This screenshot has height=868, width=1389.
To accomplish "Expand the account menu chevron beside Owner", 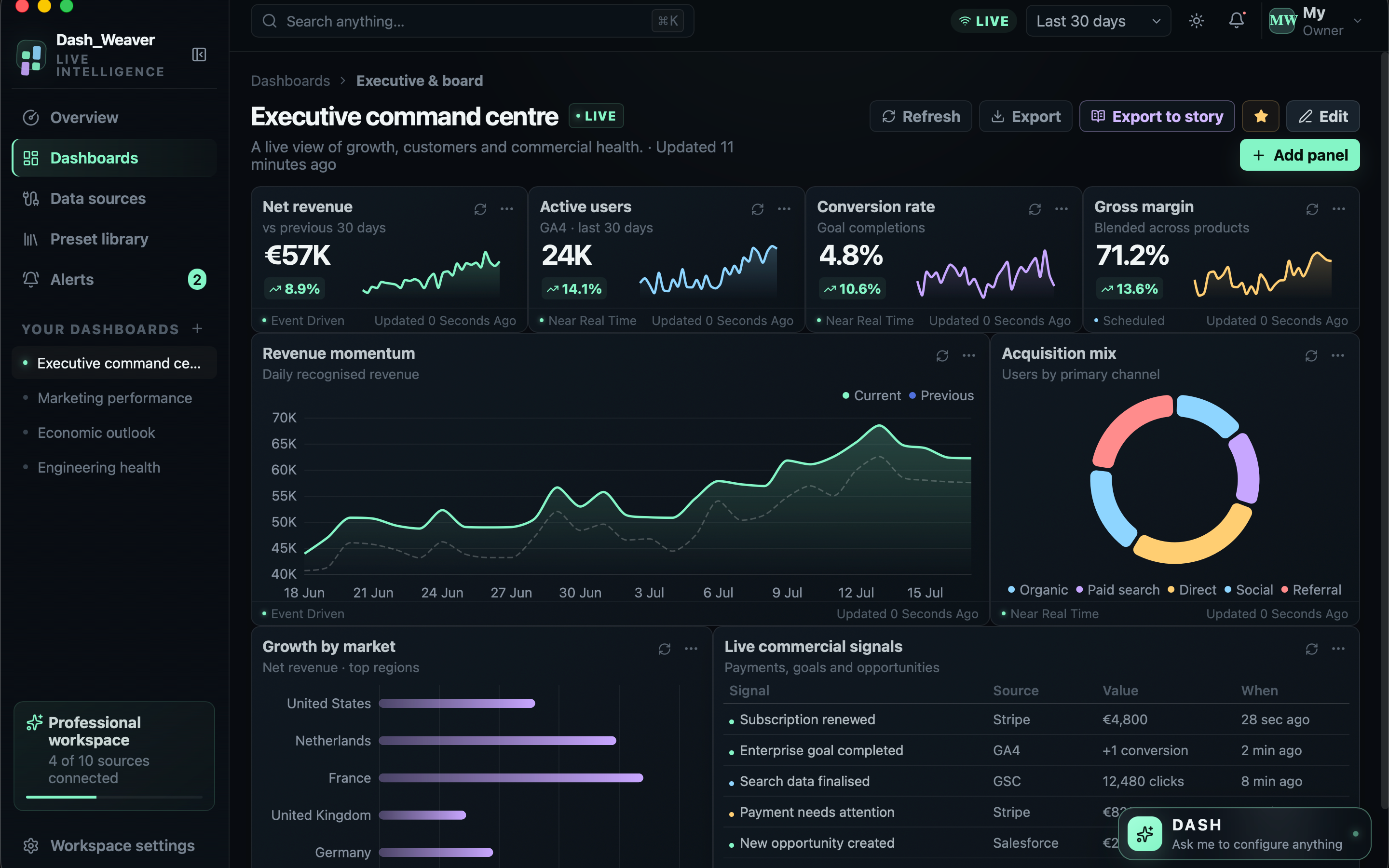I will pos(1358,21).
